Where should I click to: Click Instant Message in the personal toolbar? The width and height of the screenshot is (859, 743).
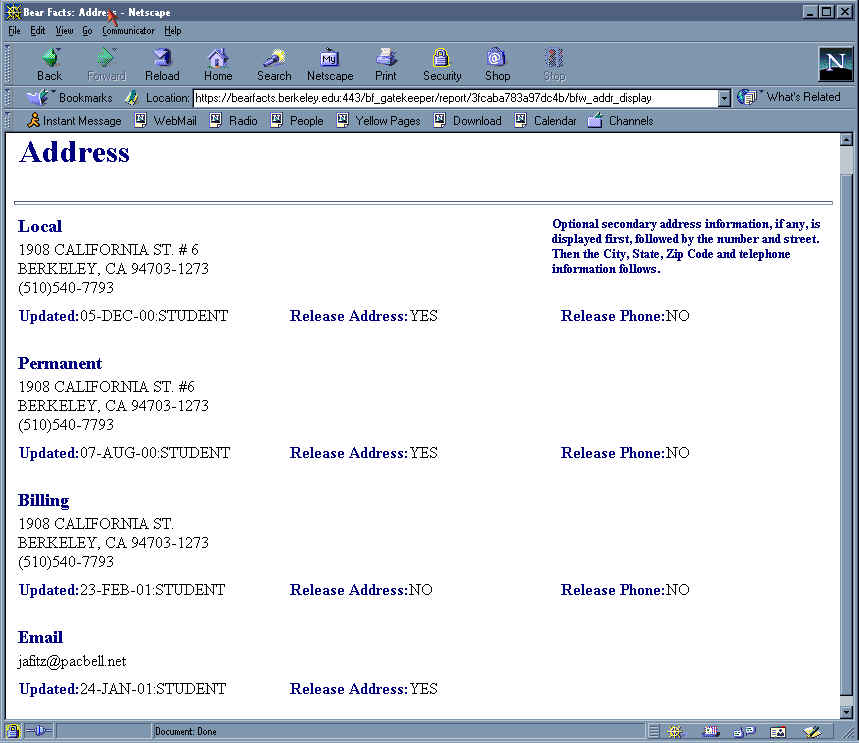click(x=74, y=121)
